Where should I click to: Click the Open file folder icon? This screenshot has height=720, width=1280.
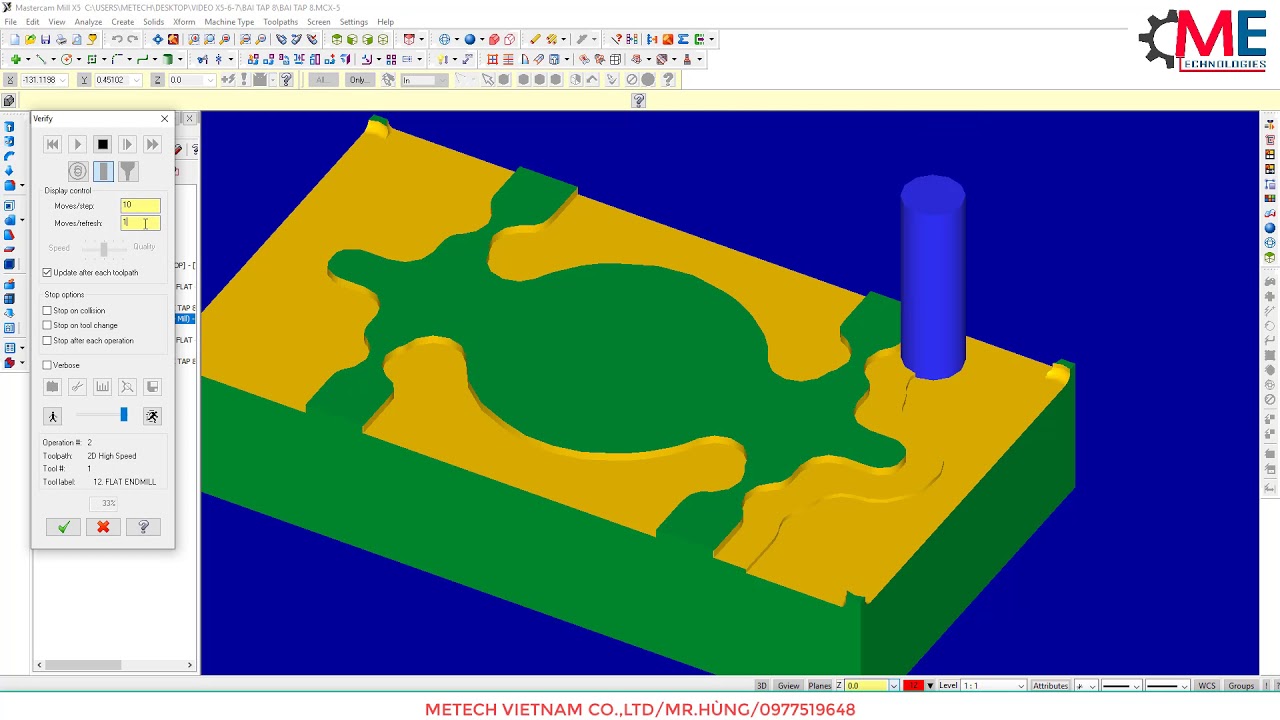tap(31, 40)
